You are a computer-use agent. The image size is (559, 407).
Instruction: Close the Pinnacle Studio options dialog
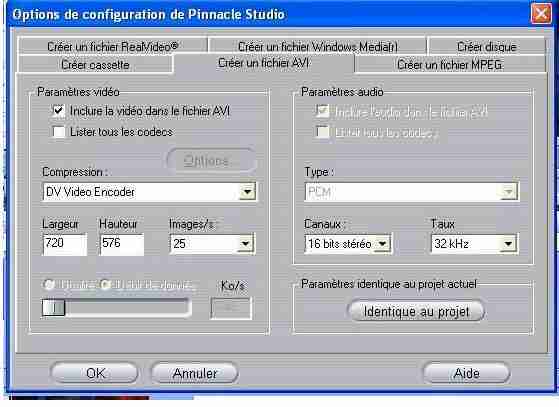pos(541,14)
